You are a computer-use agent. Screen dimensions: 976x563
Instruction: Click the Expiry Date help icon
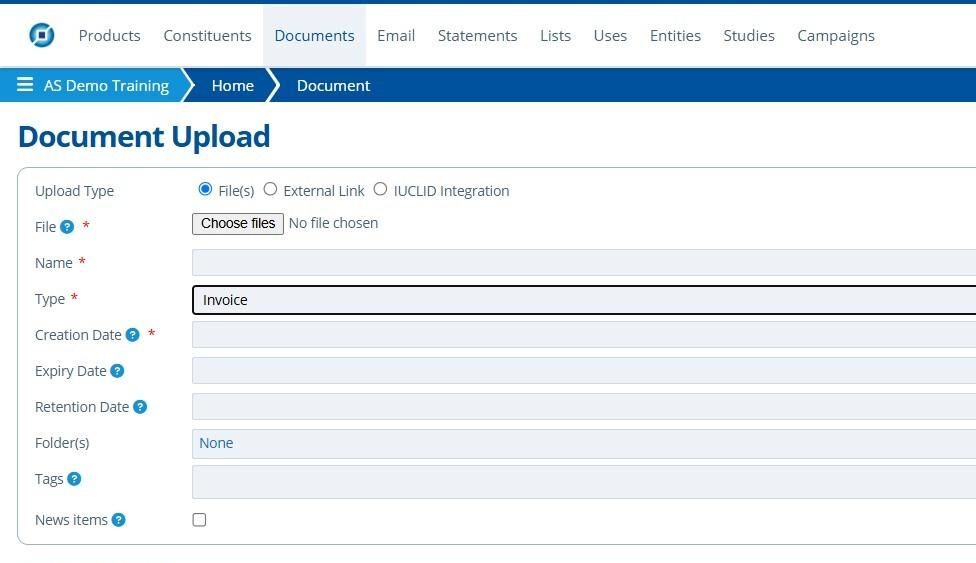tap(117, 371)
